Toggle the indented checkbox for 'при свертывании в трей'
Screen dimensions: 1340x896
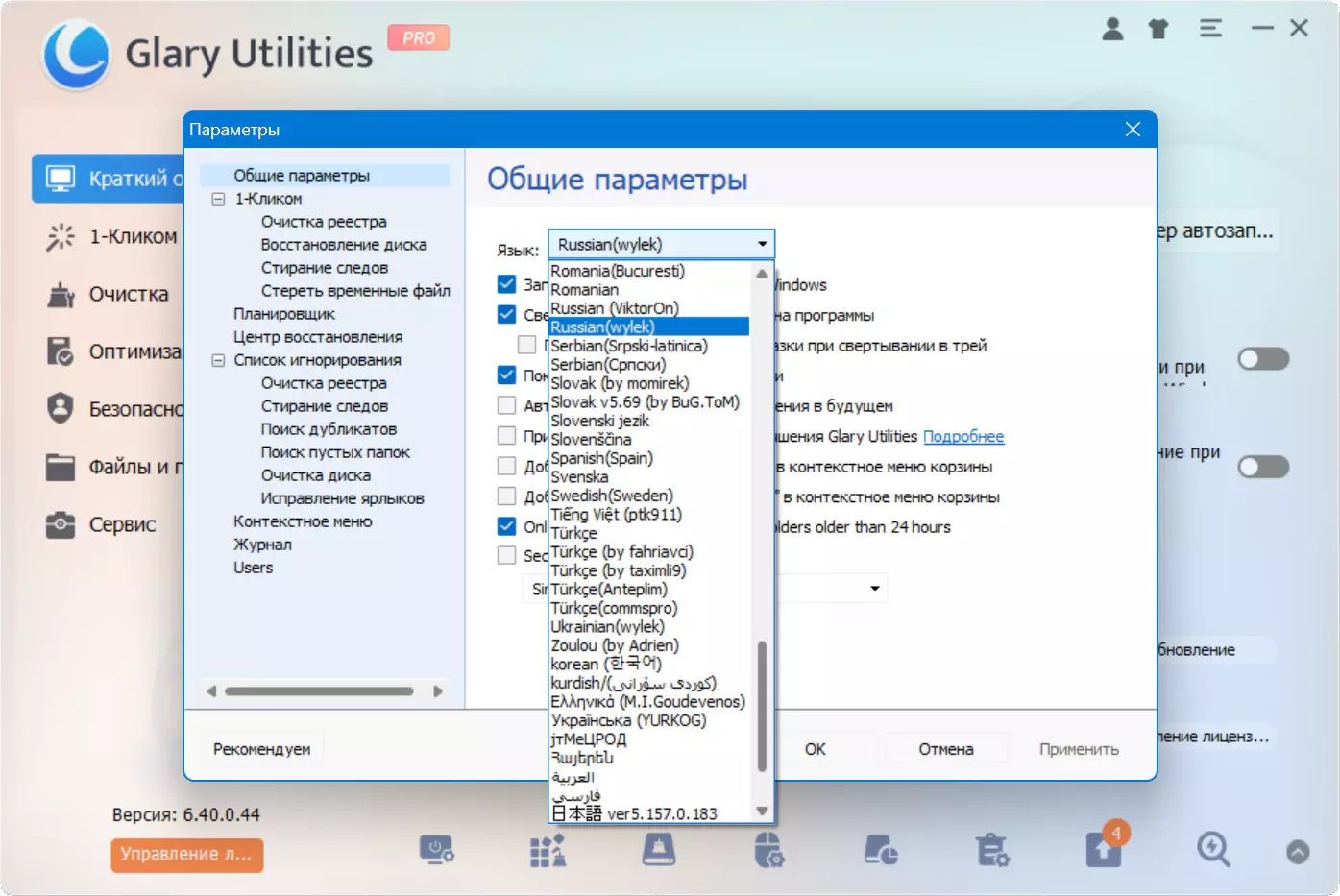pos(526,345)
